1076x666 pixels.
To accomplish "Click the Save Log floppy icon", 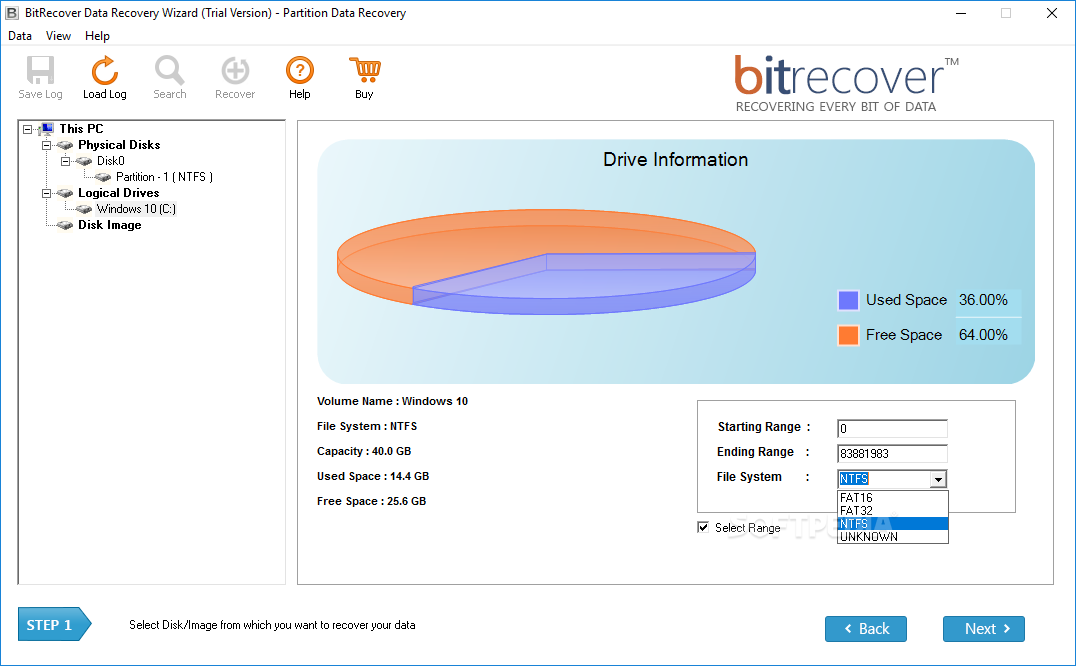I will pos(40,70).
